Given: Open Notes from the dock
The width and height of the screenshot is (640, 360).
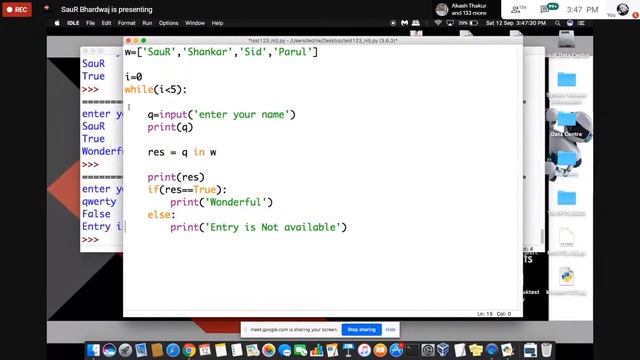Looking at the screenshot, I should click(x=221, y=350).
